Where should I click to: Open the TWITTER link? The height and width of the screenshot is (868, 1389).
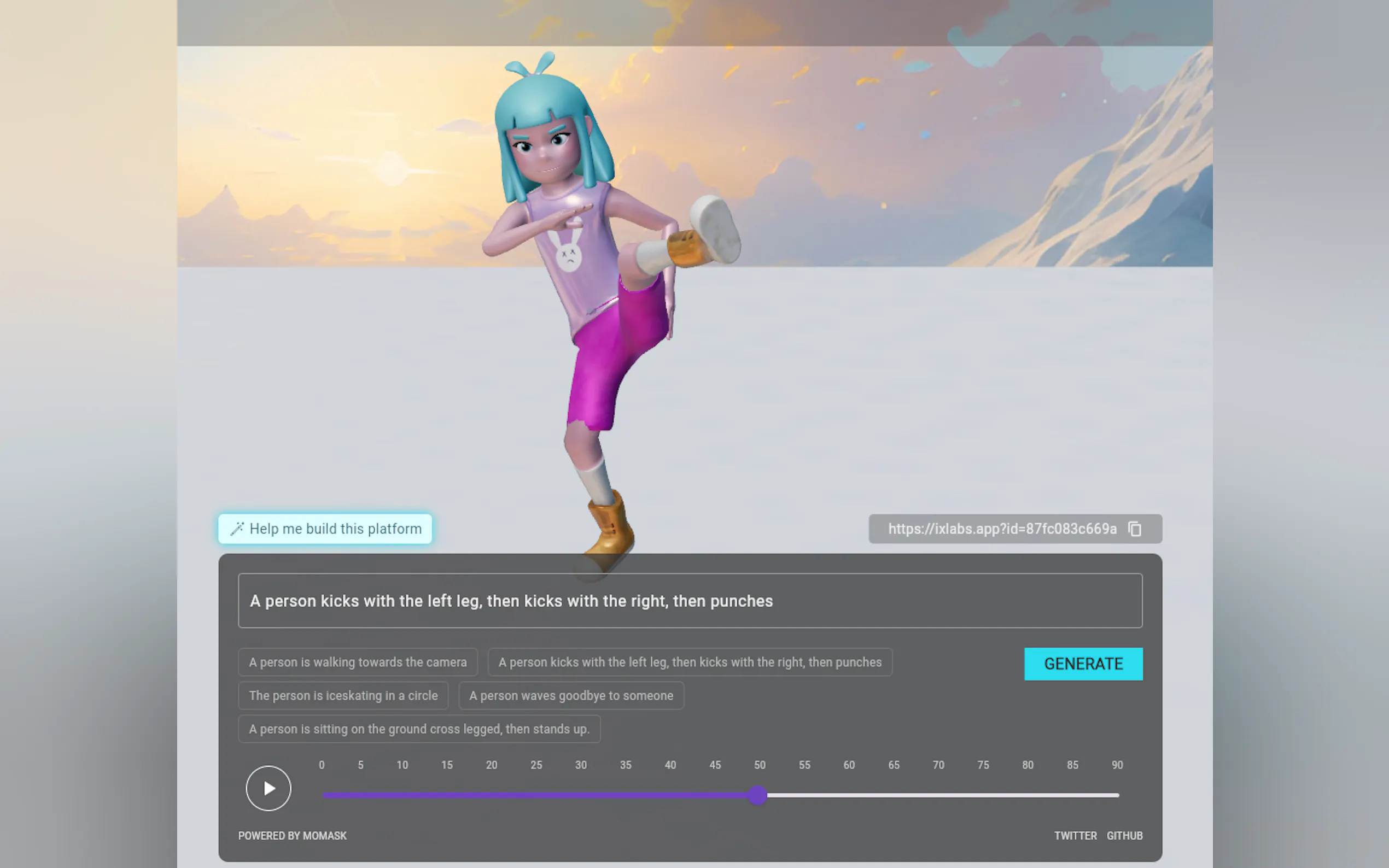(x=1075, y=836)
